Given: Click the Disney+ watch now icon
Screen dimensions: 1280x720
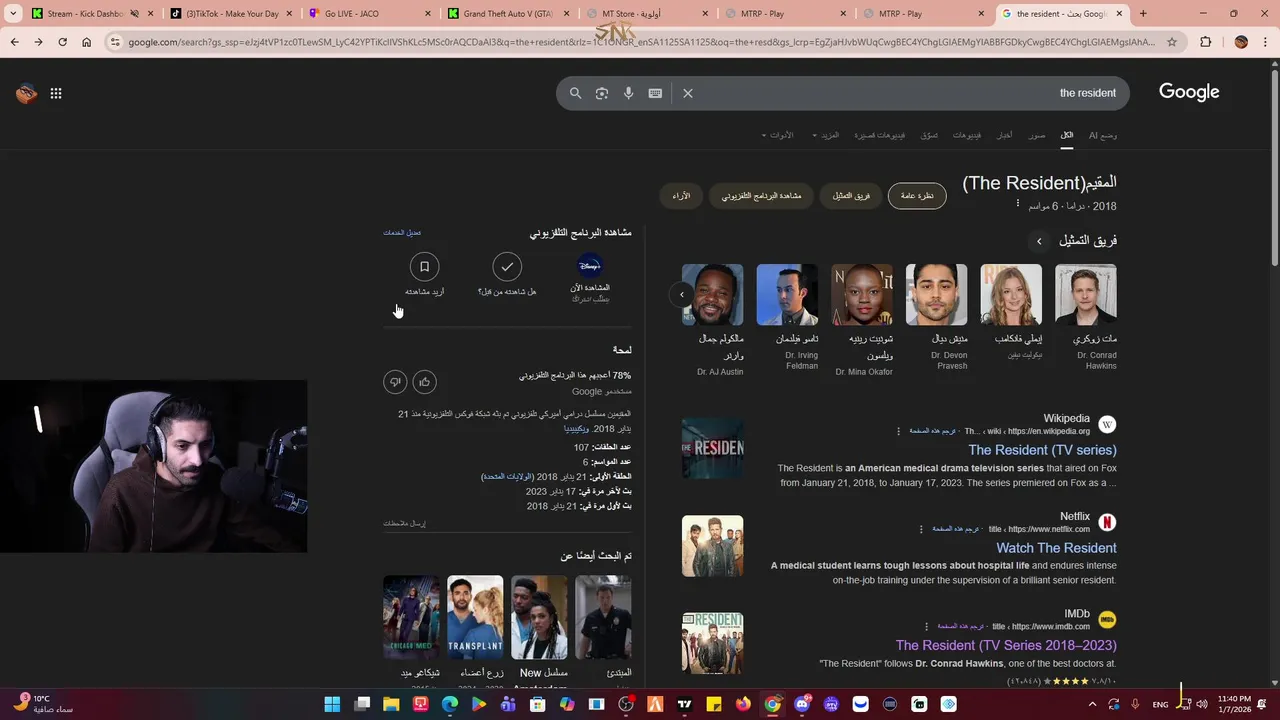Looking at the screenshot, I should (590, 266).
